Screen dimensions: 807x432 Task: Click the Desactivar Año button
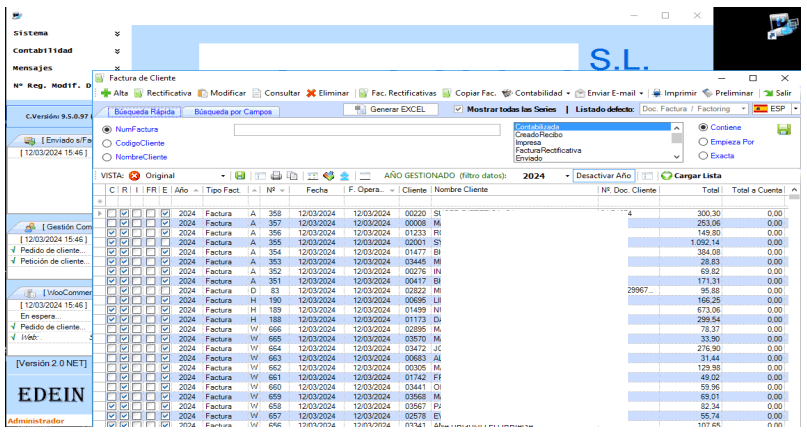[603, 176]
